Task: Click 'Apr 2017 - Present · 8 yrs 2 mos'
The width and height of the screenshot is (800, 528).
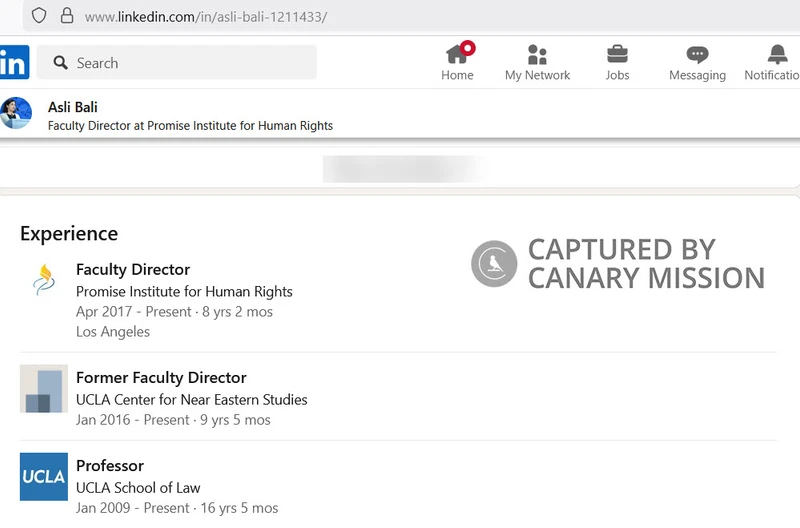Action: tap(174, 312)
